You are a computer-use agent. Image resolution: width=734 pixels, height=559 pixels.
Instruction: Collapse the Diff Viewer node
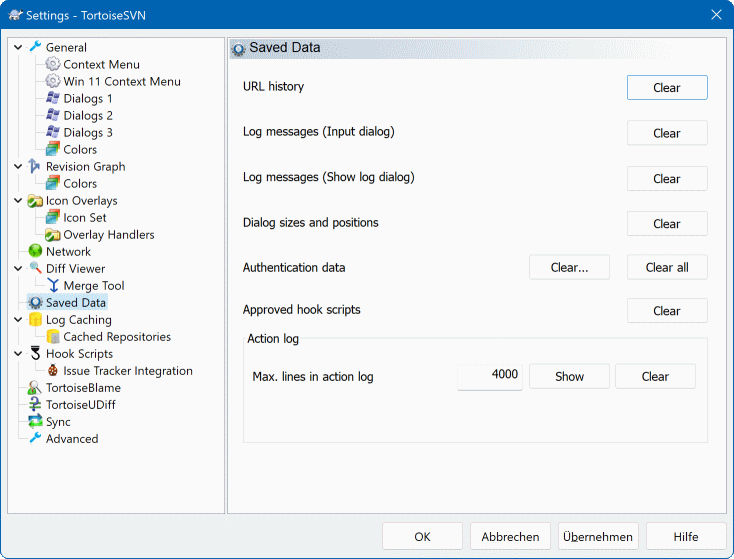(18, 269)
